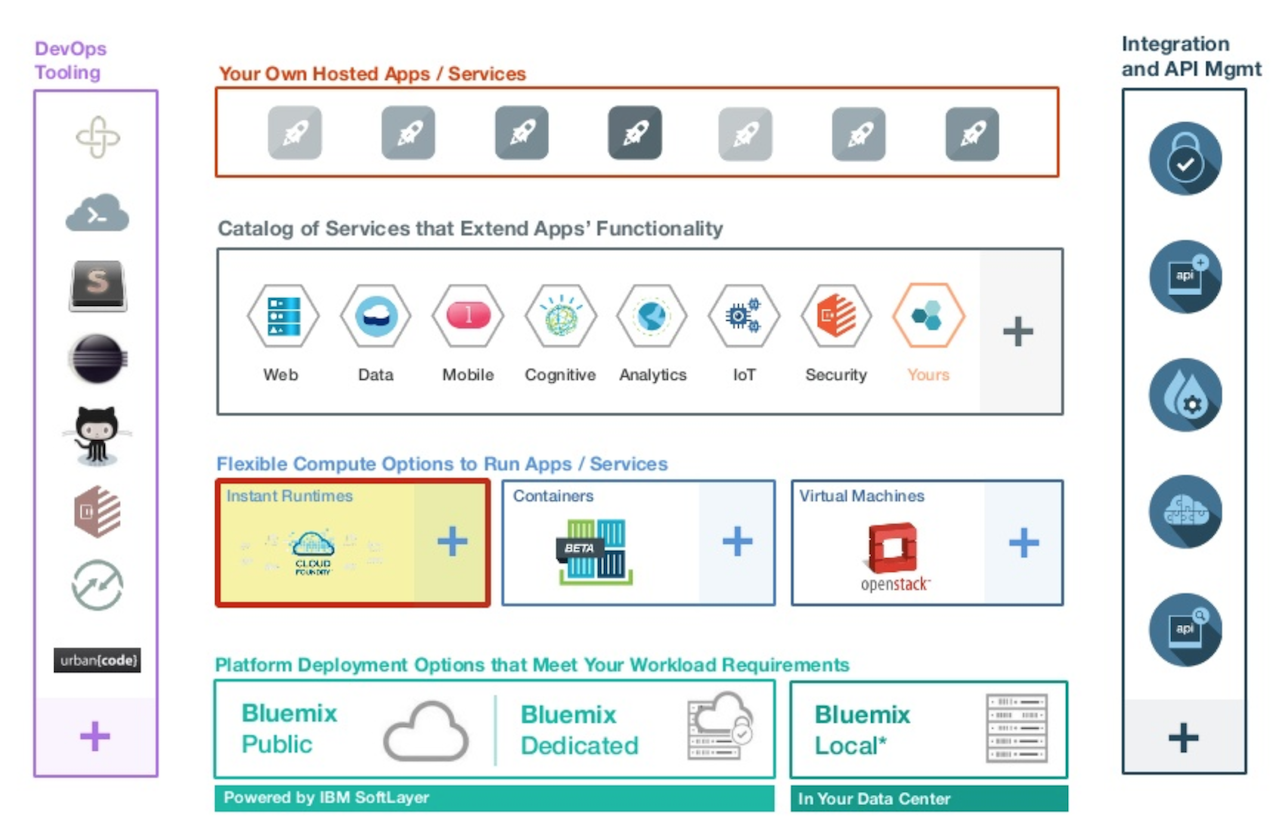
Task: Click the plus in Virtual Machines box
Action: click(1023, 542)
